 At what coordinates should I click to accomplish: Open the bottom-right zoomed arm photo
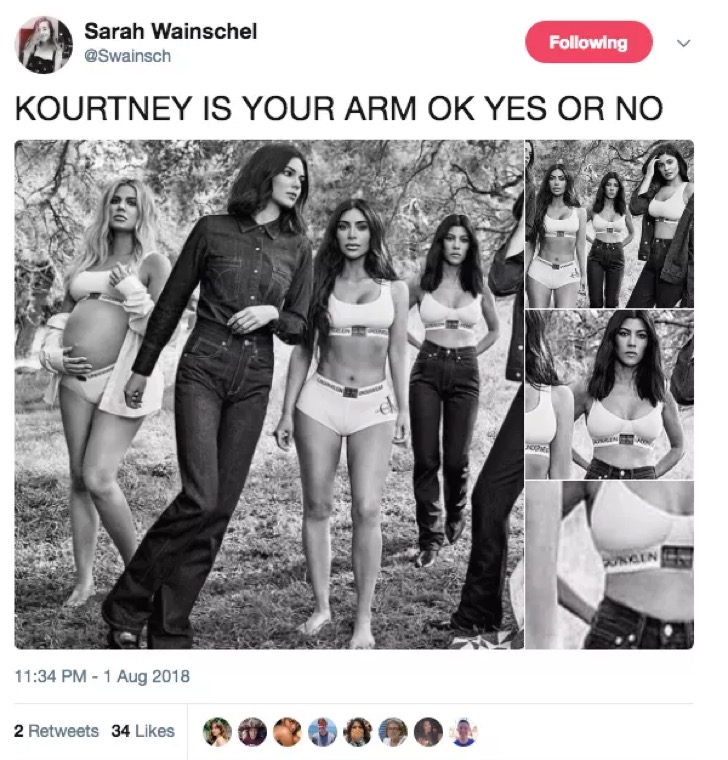(x=610, y=565)
